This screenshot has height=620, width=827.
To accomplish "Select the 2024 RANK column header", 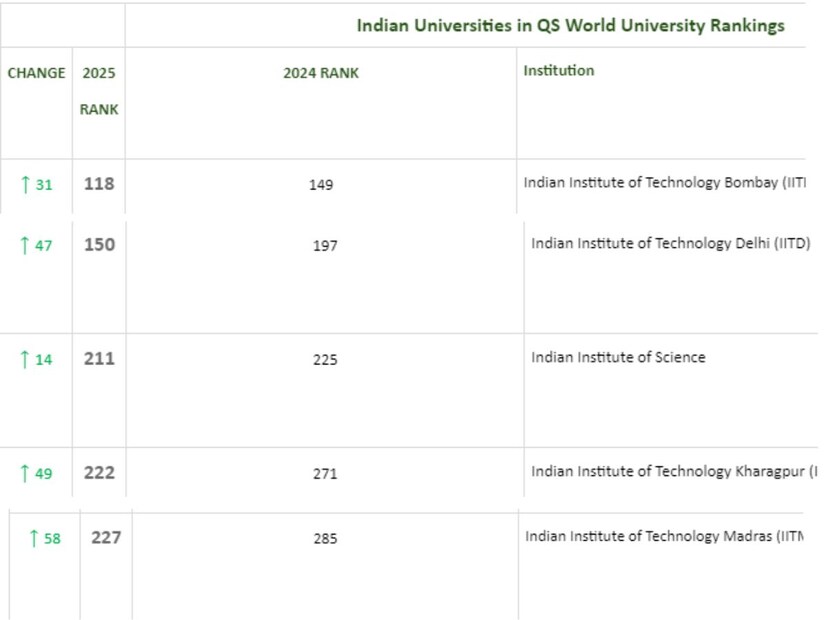I will tap(320, 73).
